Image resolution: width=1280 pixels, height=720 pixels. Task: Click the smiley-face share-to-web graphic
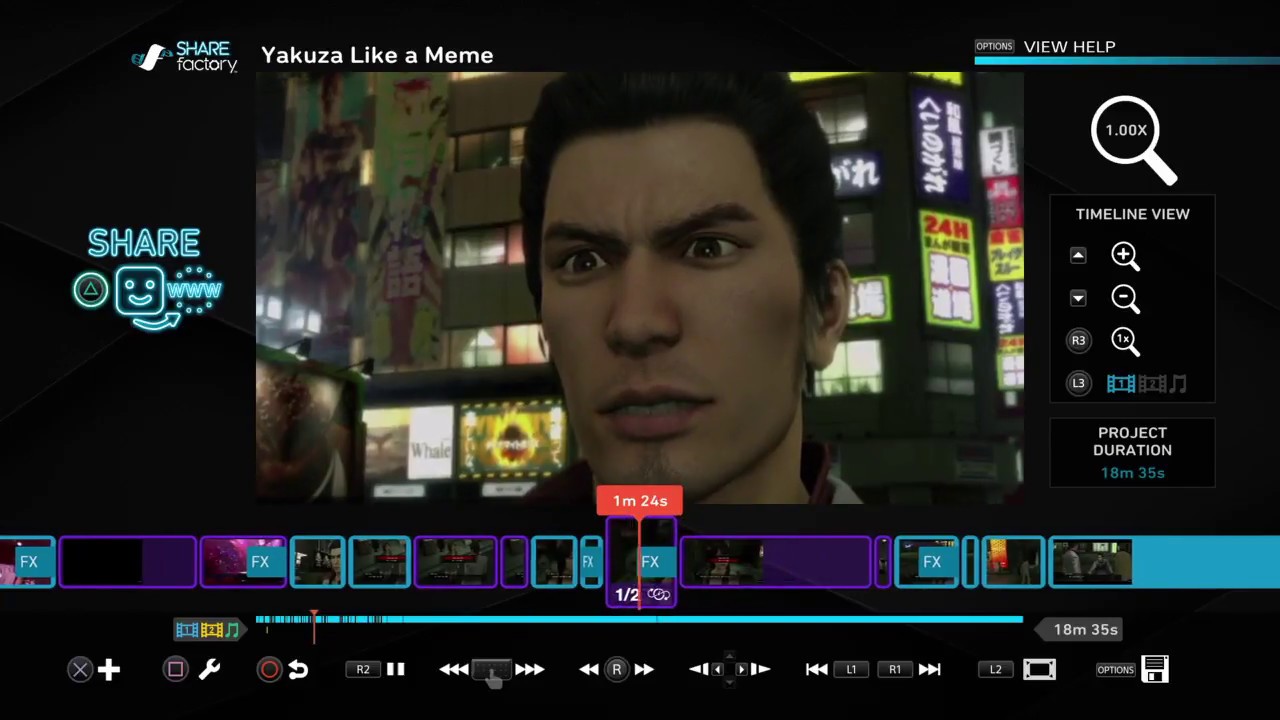[x=168, y=296]
